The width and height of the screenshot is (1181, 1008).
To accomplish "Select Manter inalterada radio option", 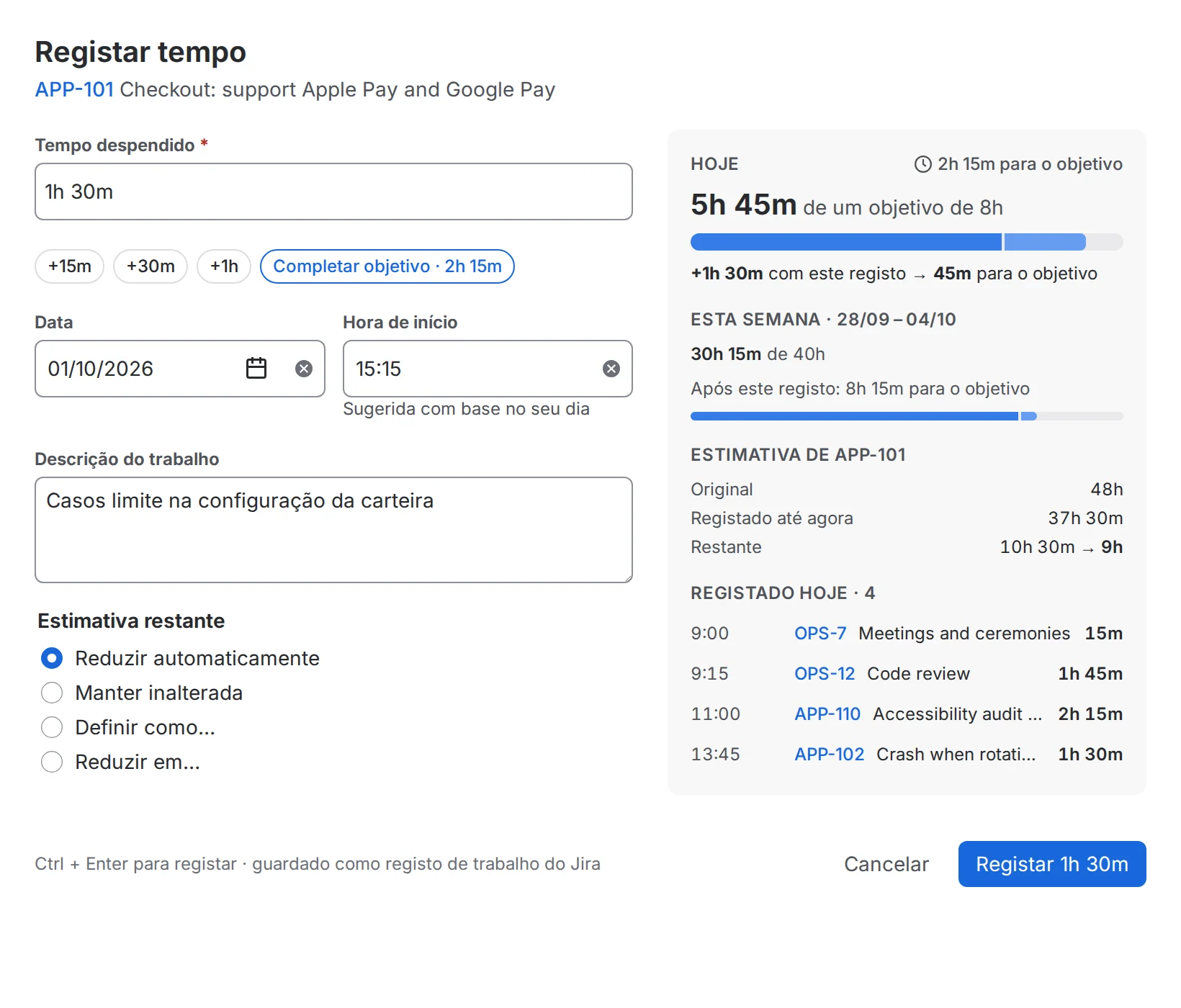I will point(52,693).
